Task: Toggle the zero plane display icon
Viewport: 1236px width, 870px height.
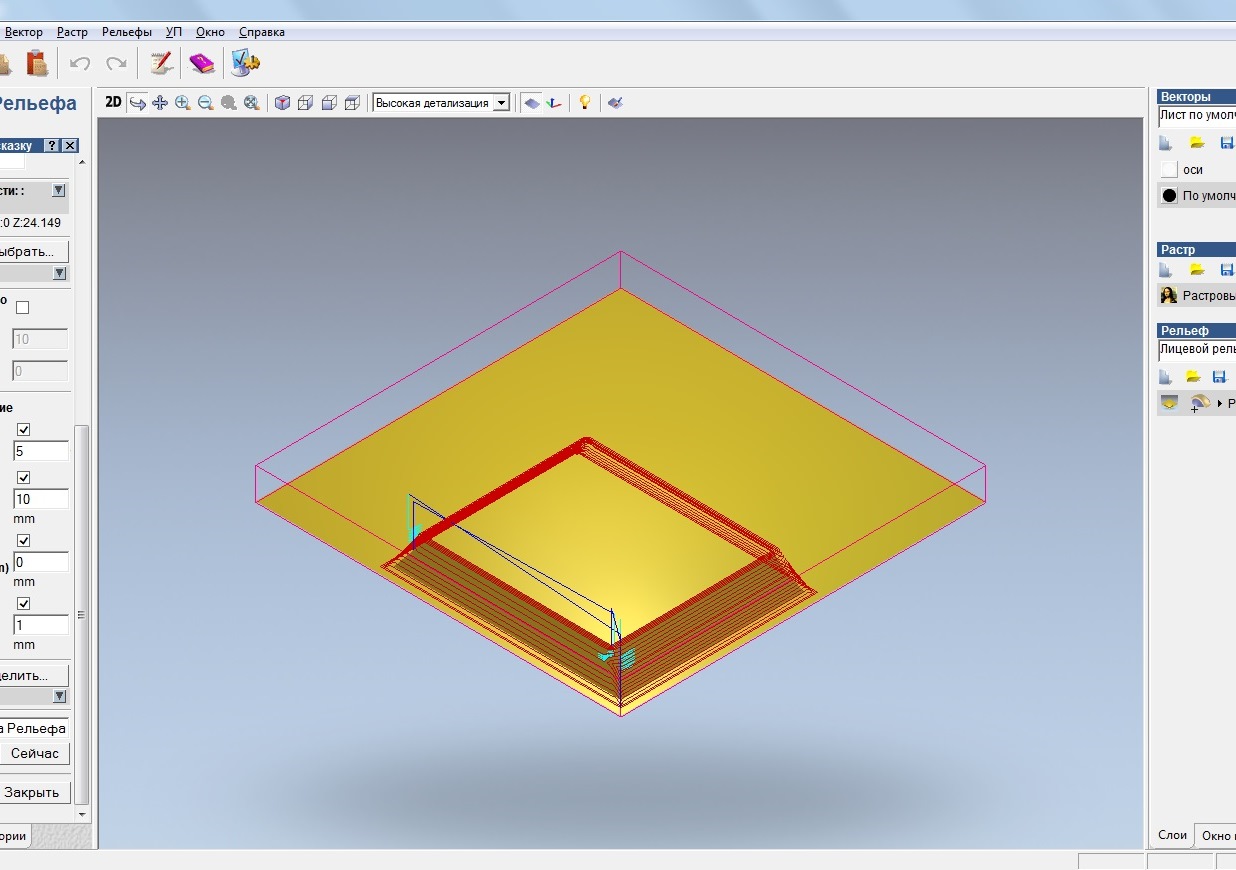Action: click(x=532, y=102)
